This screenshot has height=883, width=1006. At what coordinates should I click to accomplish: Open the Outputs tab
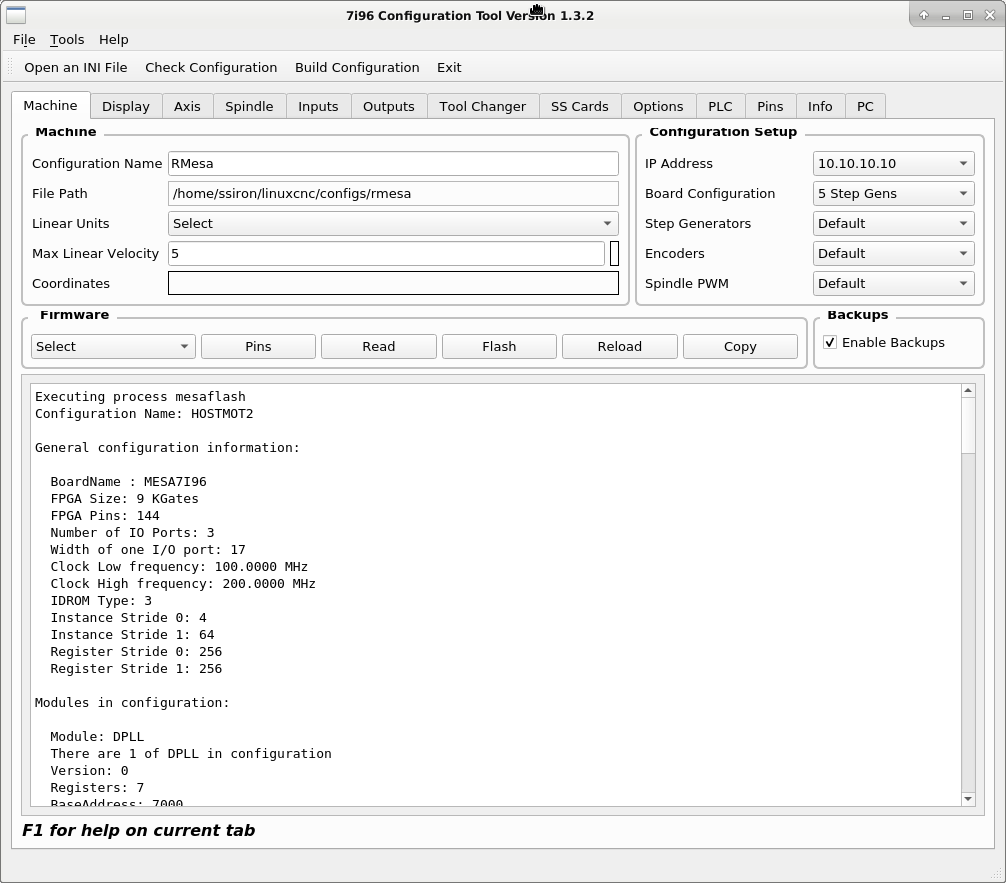pos(389,107)
